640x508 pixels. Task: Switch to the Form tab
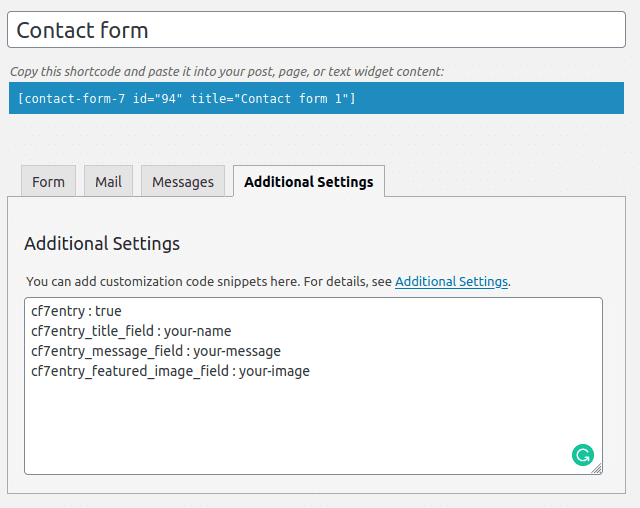[x=48, y=182]
